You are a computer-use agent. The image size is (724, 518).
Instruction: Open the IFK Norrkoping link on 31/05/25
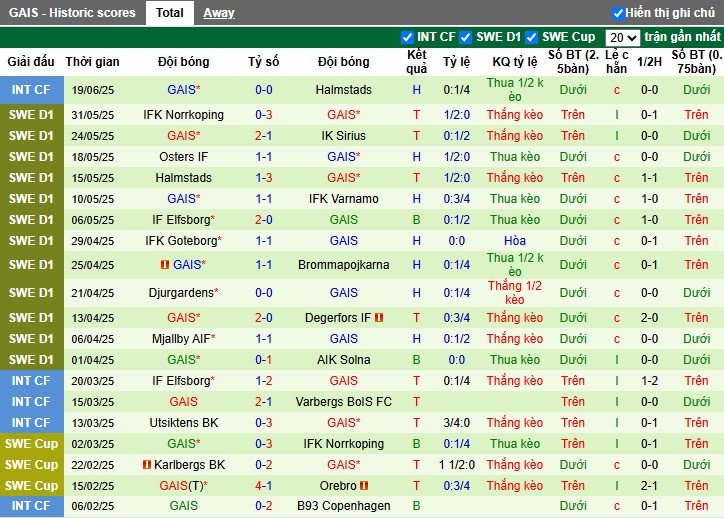tap(184, 115)
